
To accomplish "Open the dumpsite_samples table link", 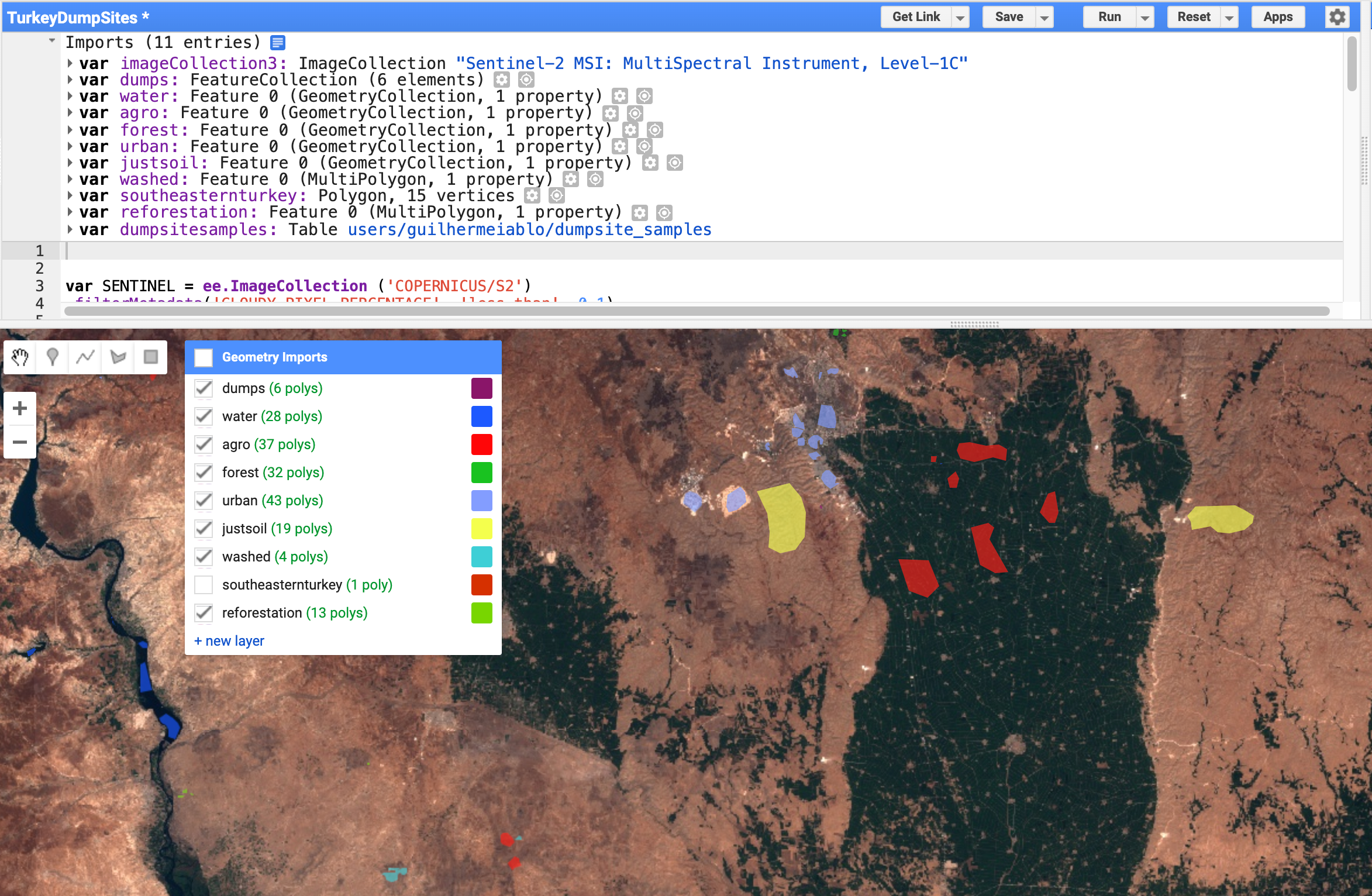I will coord(529,230).
